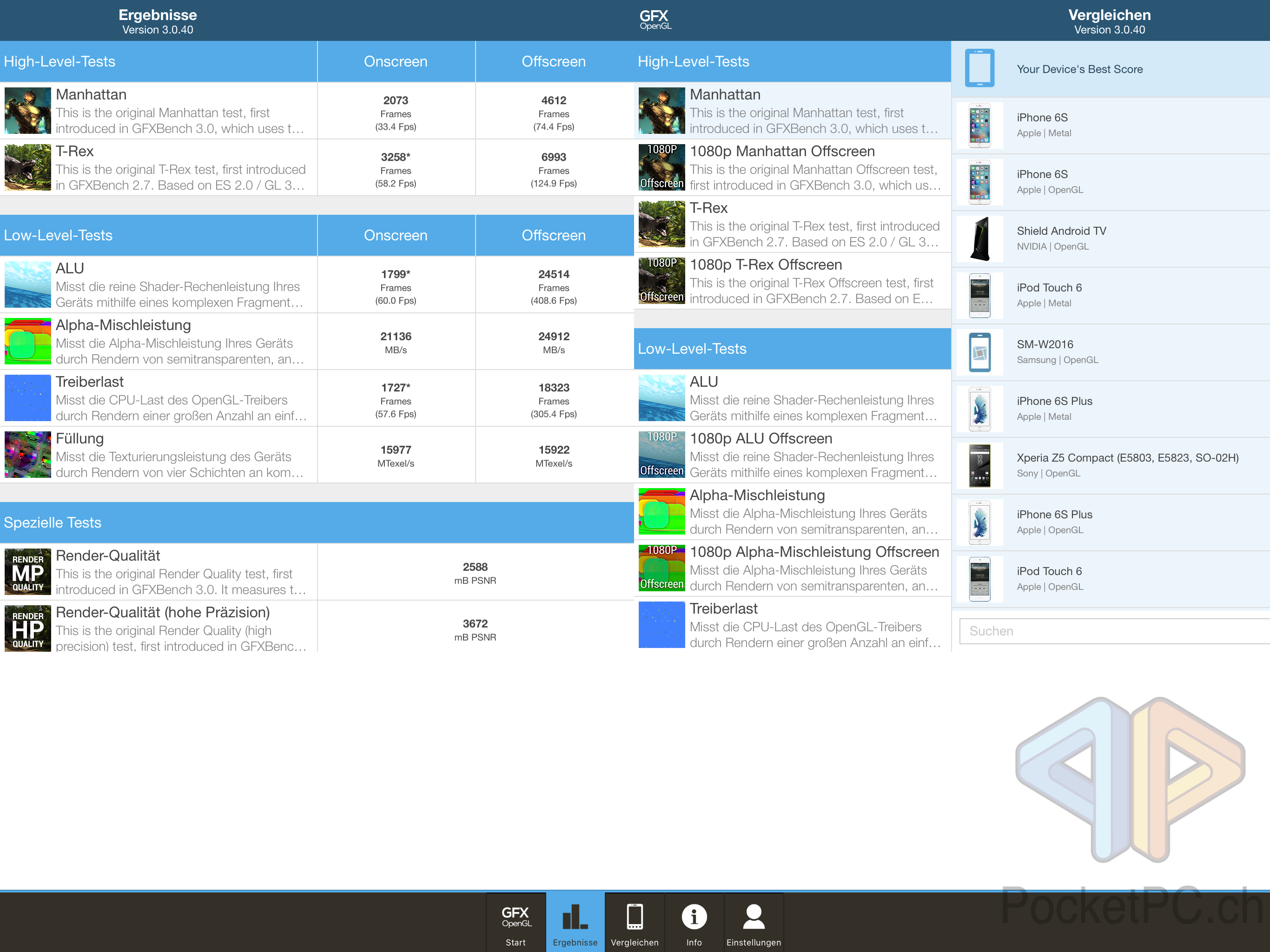Viewport: 1270px width, 952px height.
Task: Select 1080p T-Rex Offscreen test entry
Action: click(792, 281)
